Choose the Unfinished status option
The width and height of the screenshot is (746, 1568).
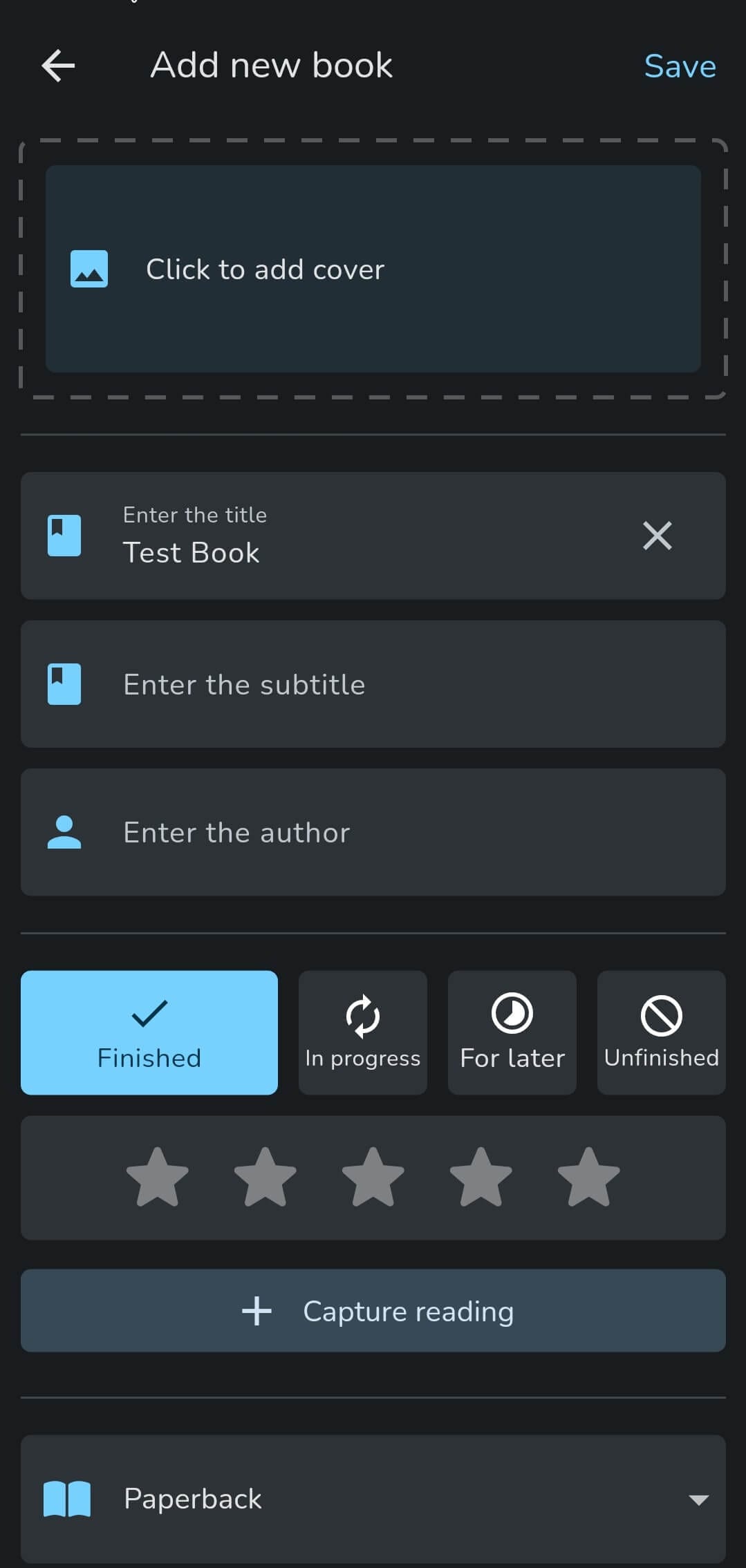pyautogui.click(x=661, y=1032)
